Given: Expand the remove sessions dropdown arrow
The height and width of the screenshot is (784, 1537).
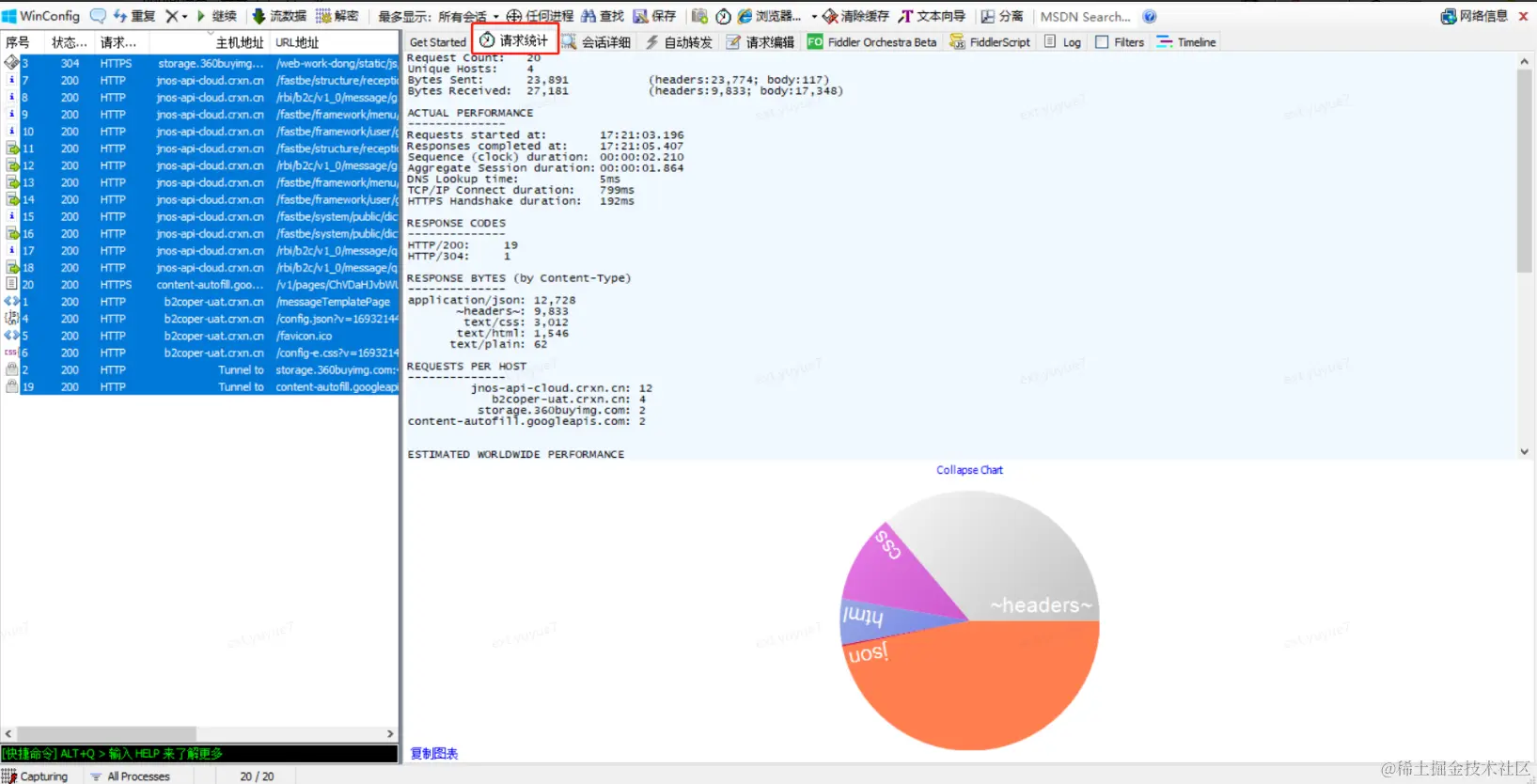Looking at the screenshot, I should (x=185, y=17).
